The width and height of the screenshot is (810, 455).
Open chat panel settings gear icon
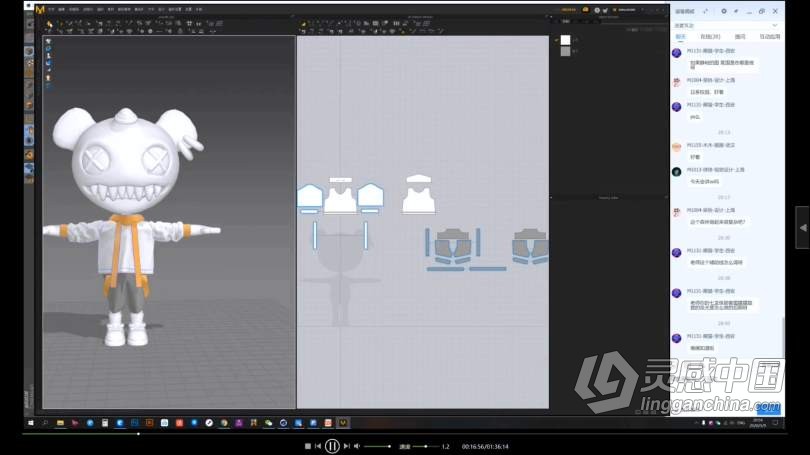(724, 11)
